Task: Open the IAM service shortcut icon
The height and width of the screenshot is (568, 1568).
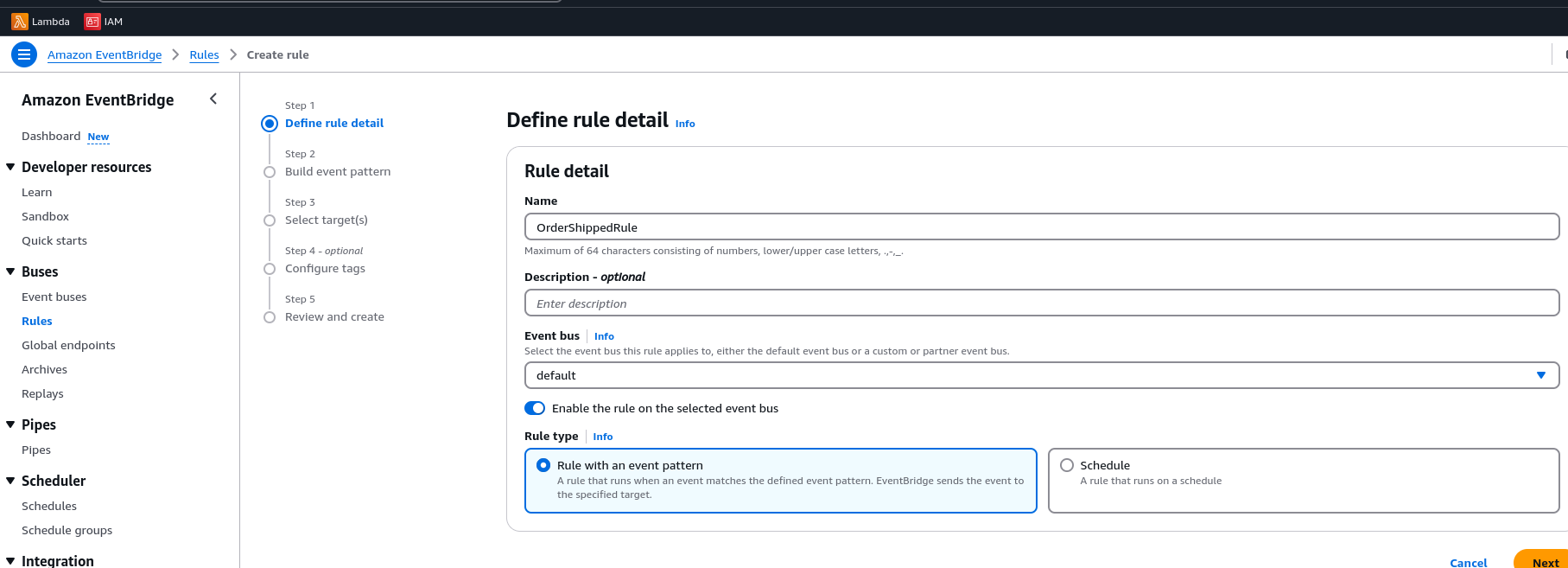Action: tap(92, 22)
